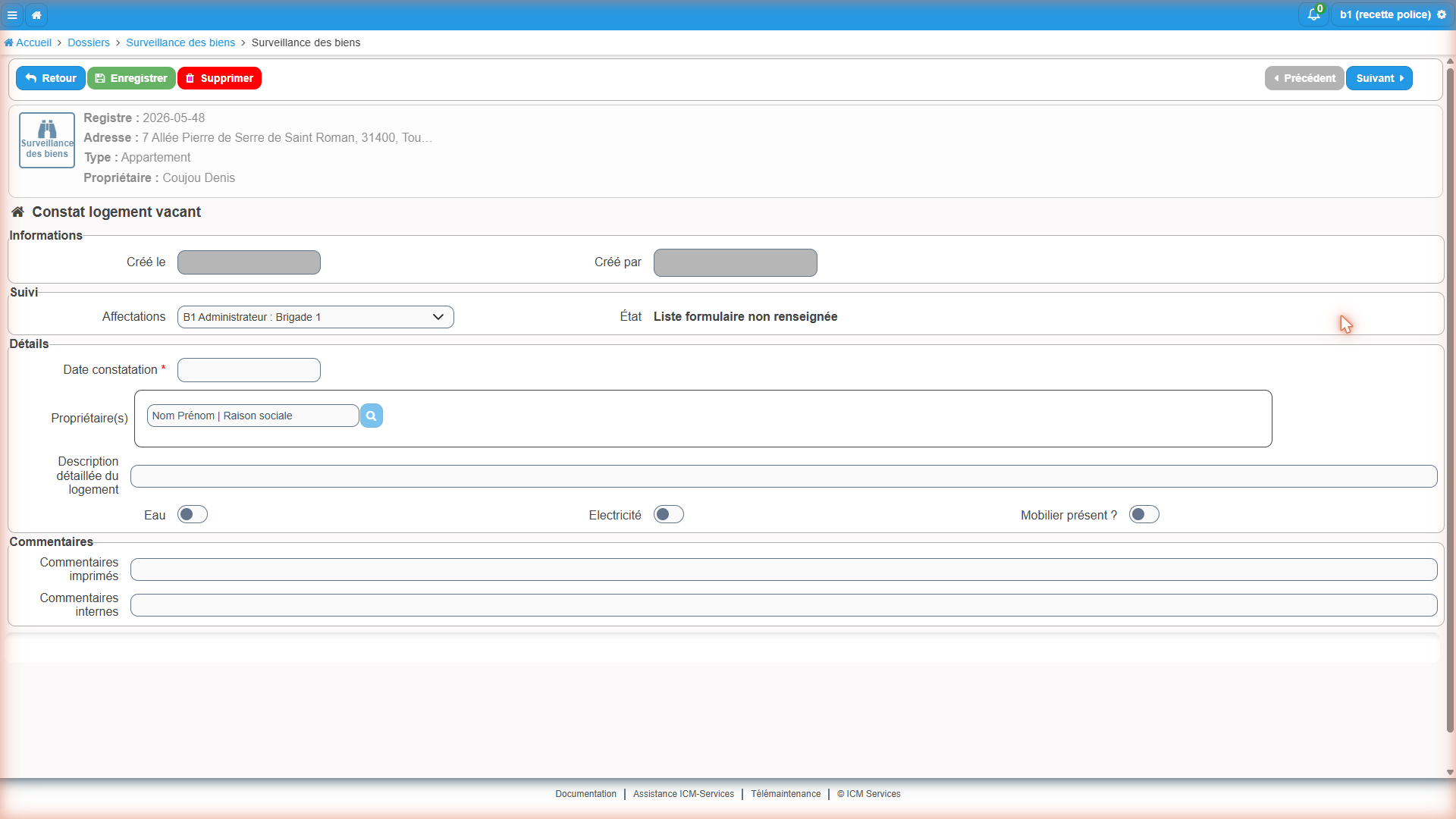Screen dimensions: 1456x819
Task: Open user settings gear icon
Action: click(1442, 14)
